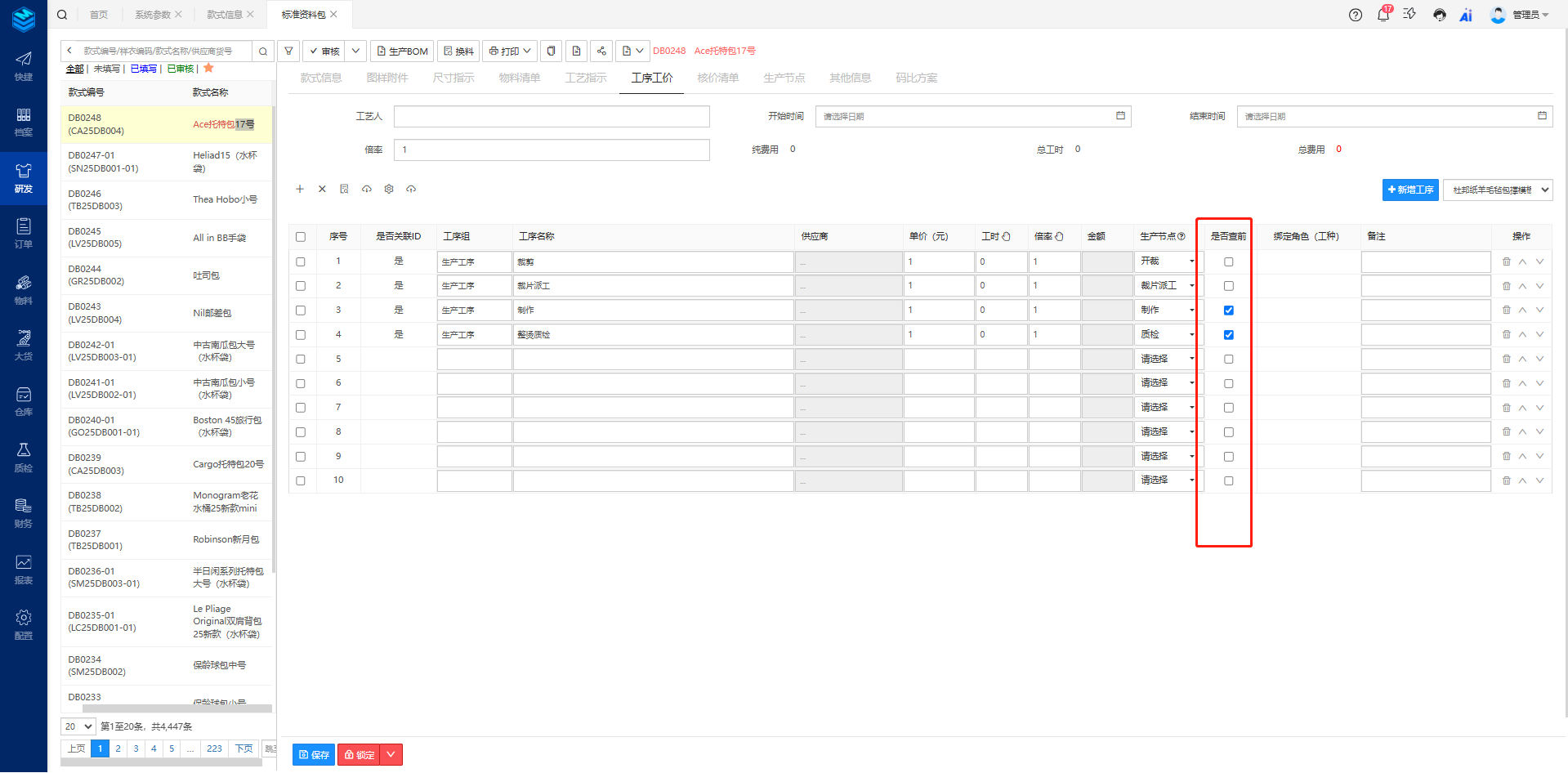1568x773 pixels.
Task: Toggle the select-all checkbox in table header
Action: 301,237
